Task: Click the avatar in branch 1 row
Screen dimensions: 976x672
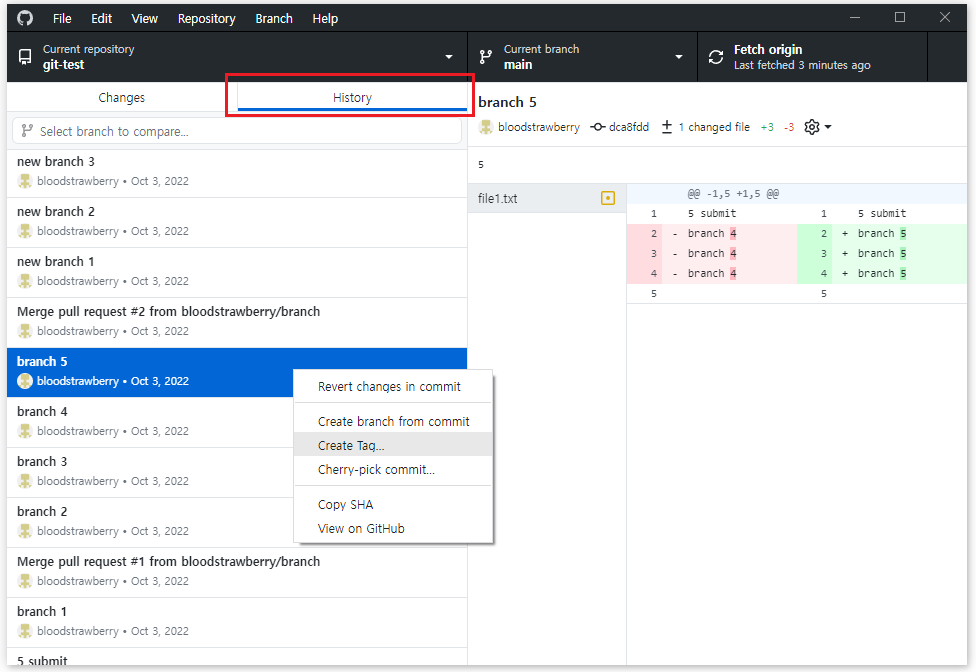Action: click(x=25, y=631)
